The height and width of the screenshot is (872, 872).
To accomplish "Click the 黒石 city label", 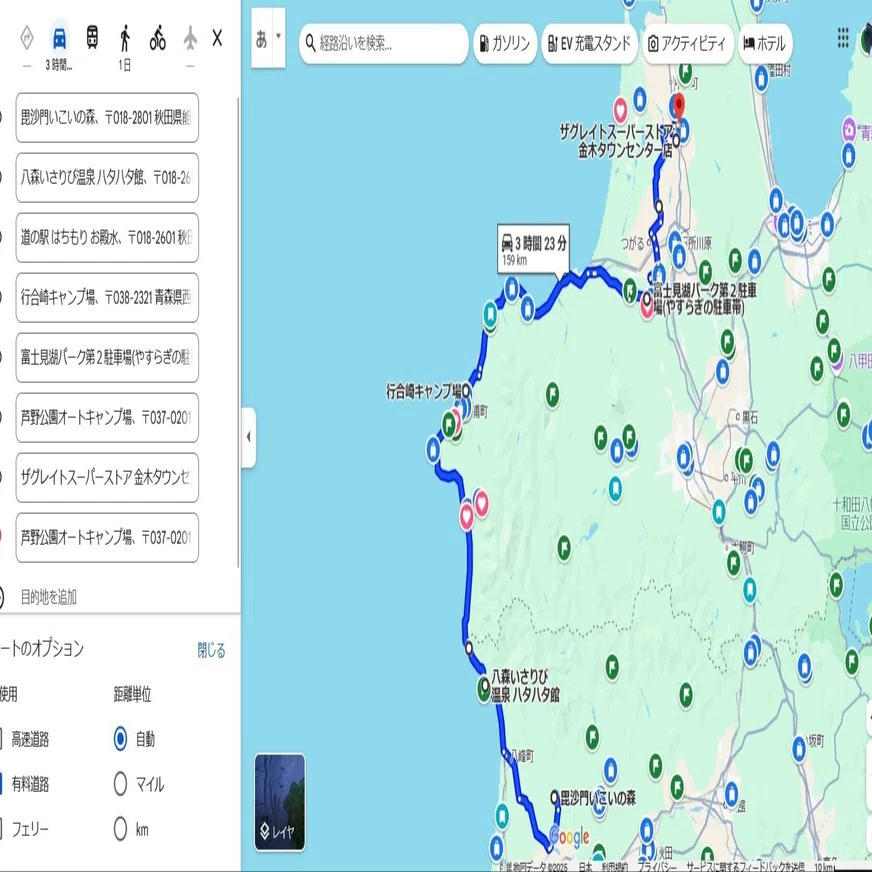I will point(750,417).
